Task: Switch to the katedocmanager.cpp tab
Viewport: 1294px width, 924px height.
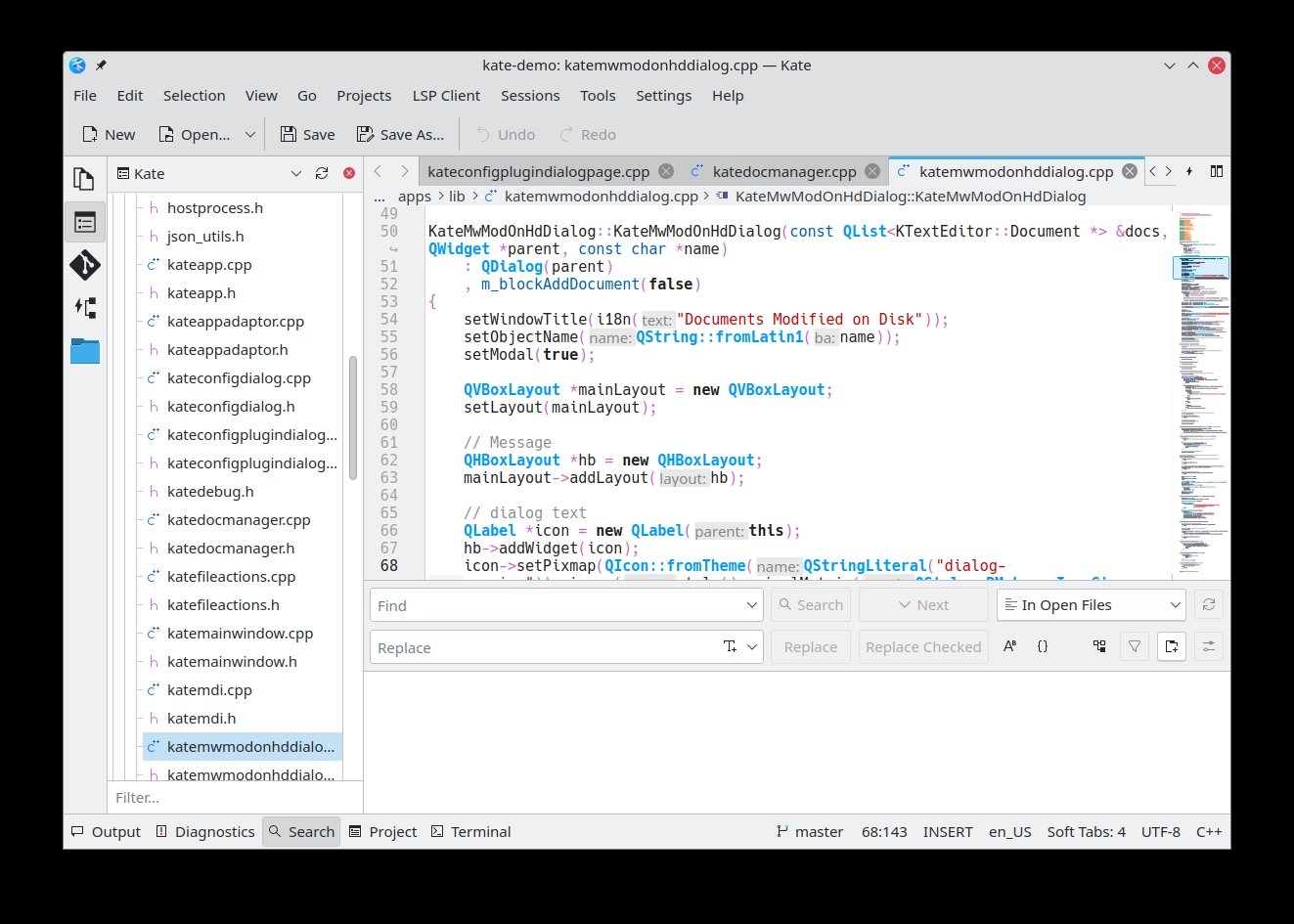Action: pos(783,171)
